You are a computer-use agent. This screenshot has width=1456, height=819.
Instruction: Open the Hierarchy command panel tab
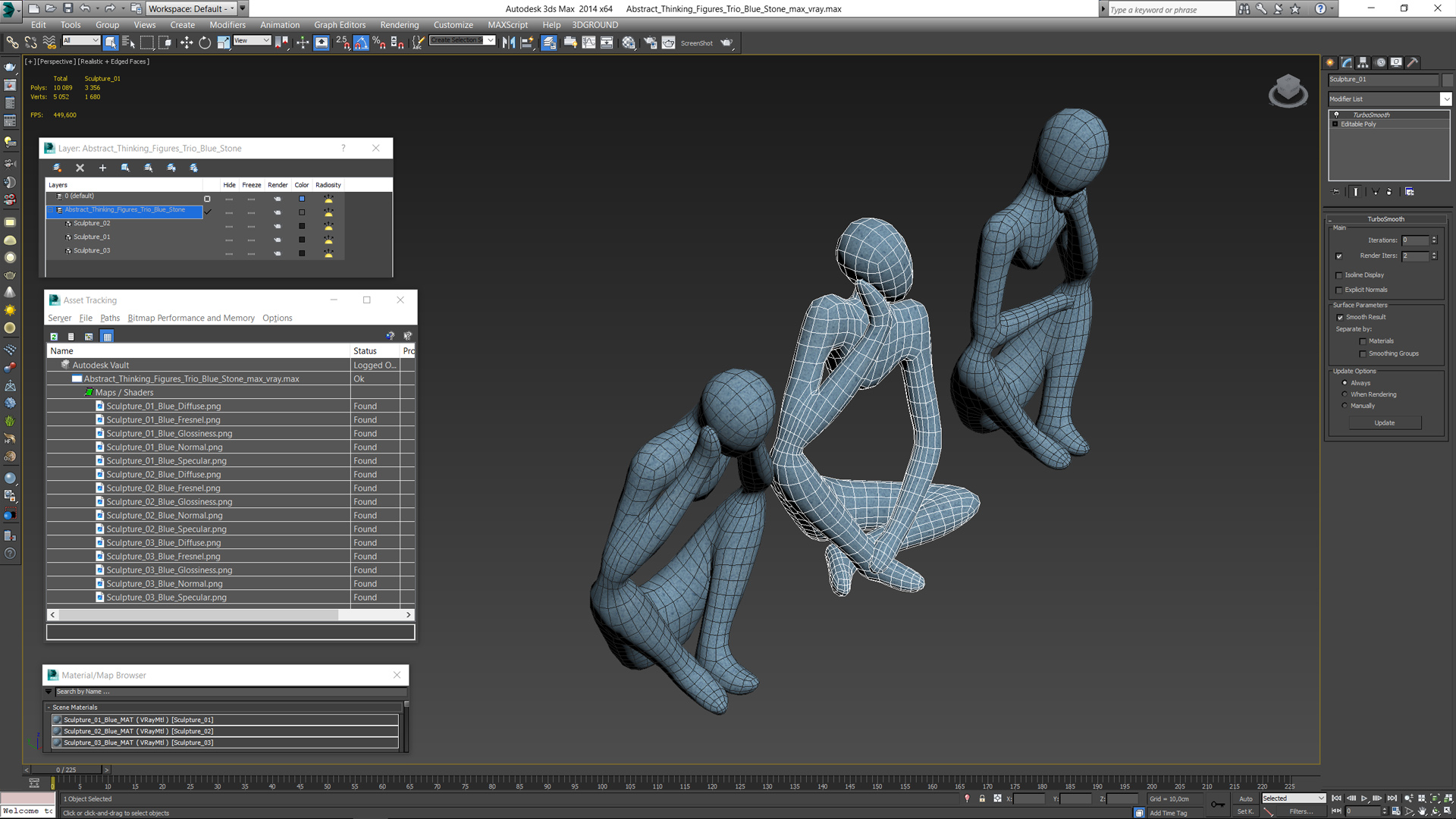[x=1363, y=63]
